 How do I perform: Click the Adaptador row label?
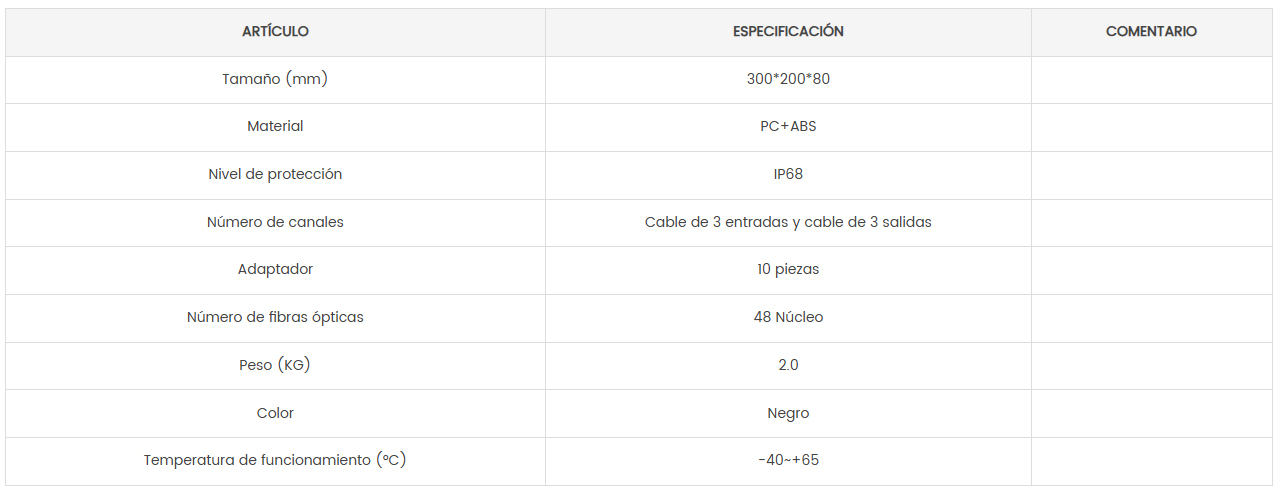(x=275, y=269)
